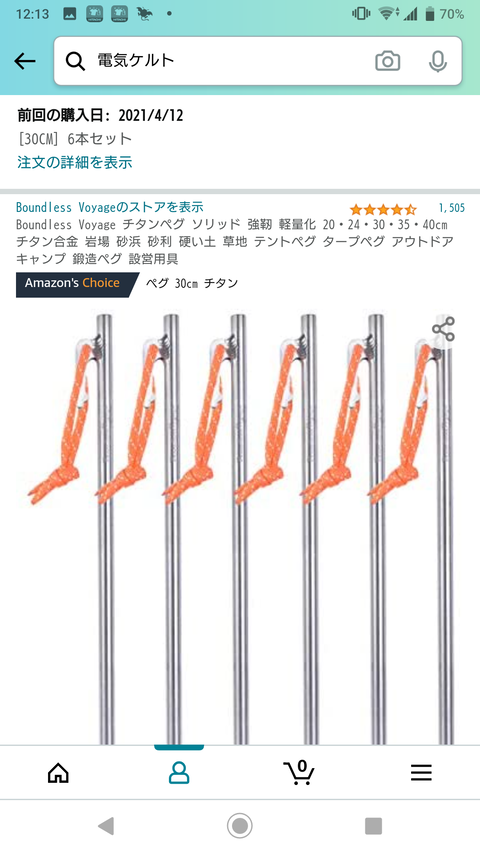The height and width of the screenshot is (853, 480).
Task: Go to Home tab in bottom bar
Action: point(58,772)
